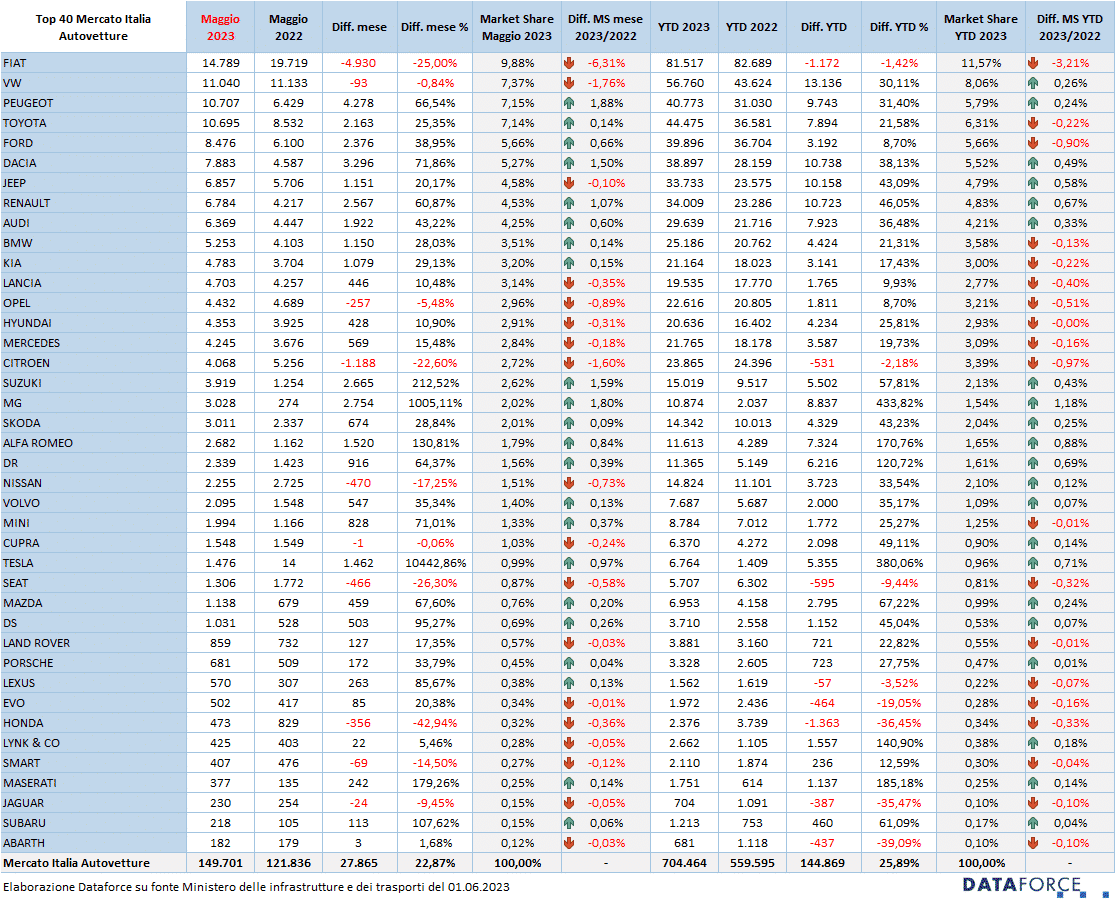This screenshot has width=1115, height=901.
Task: Select the 'Top 40 Mercato Italia Autovetture' title cell
Action: (93, 27)
